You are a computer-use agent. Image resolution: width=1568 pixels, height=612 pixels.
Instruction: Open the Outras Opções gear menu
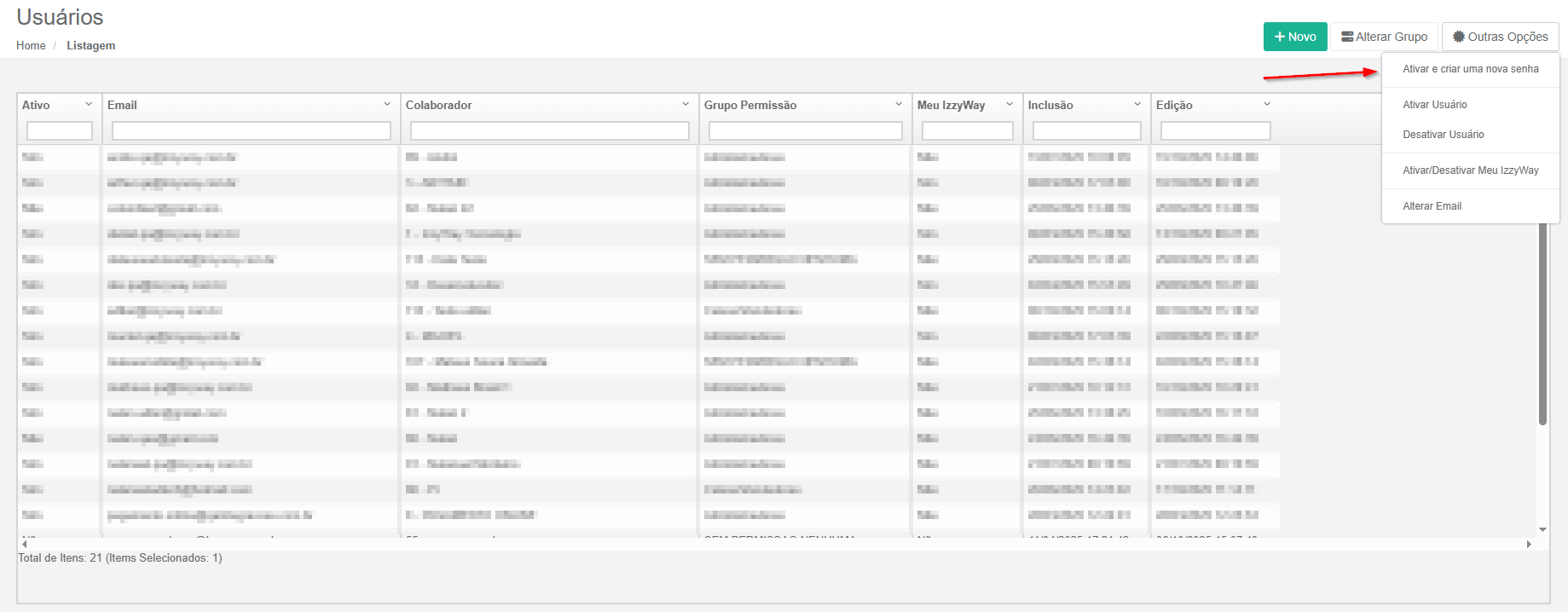1500,37
